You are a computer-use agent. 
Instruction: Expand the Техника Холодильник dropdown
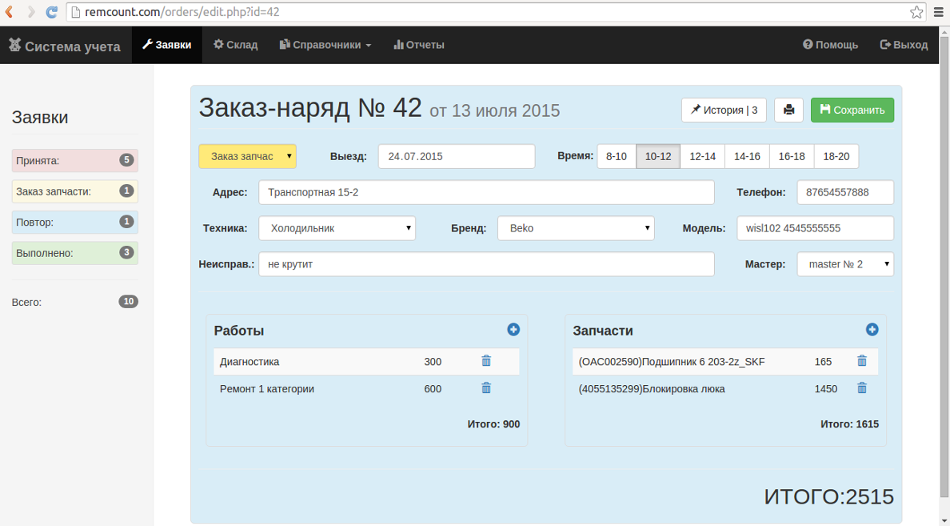336,228
